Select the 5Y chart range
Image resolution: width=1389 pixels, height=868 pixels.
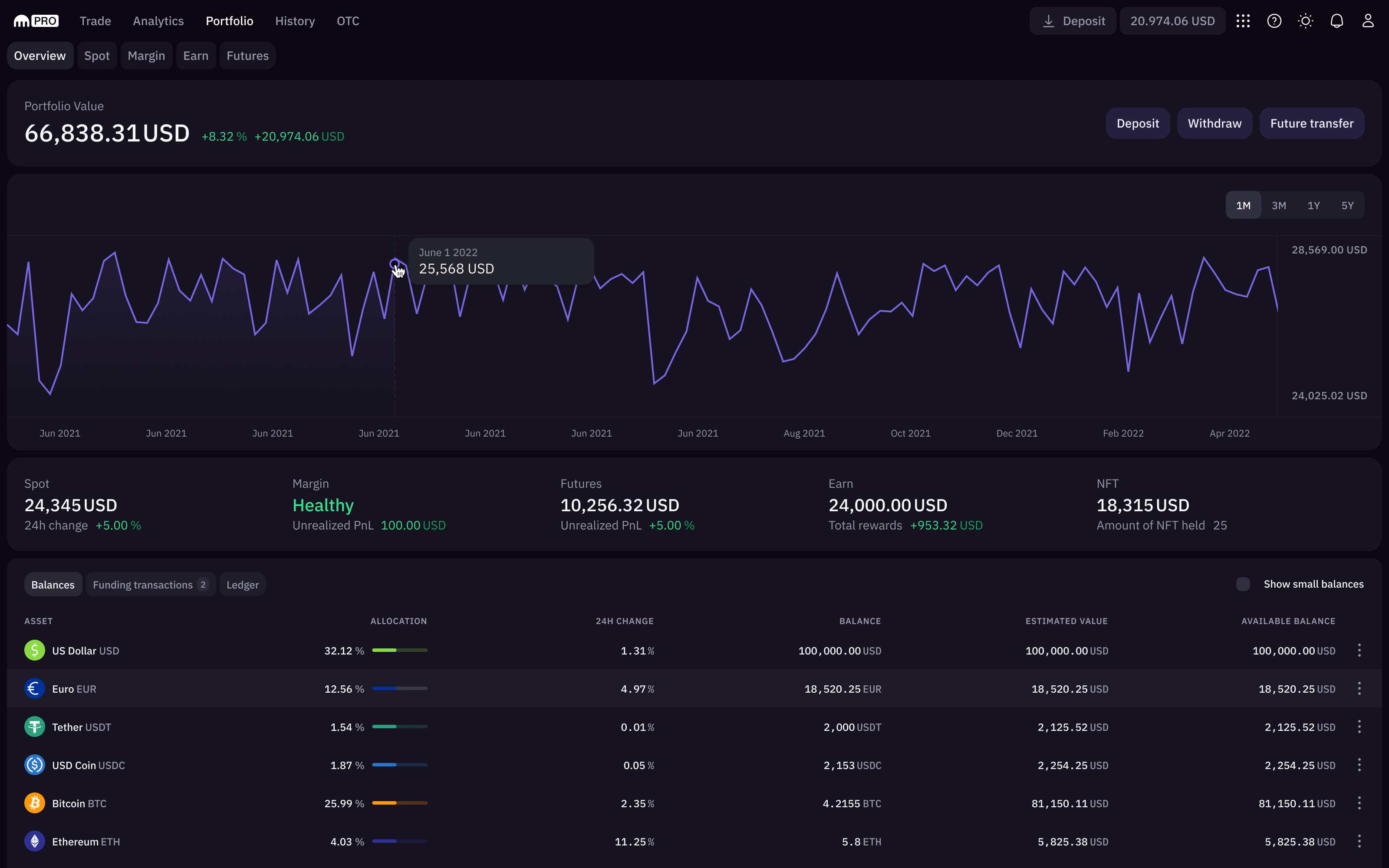(1348, 206)
